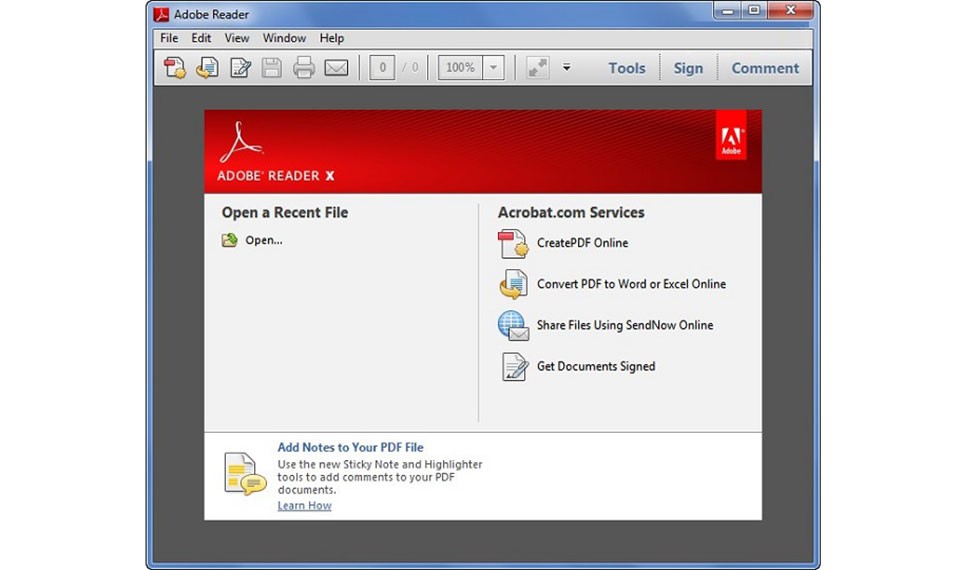960x570 pixels.
Task: Click the CreatePDF Online icon
Action: [513, 243]
